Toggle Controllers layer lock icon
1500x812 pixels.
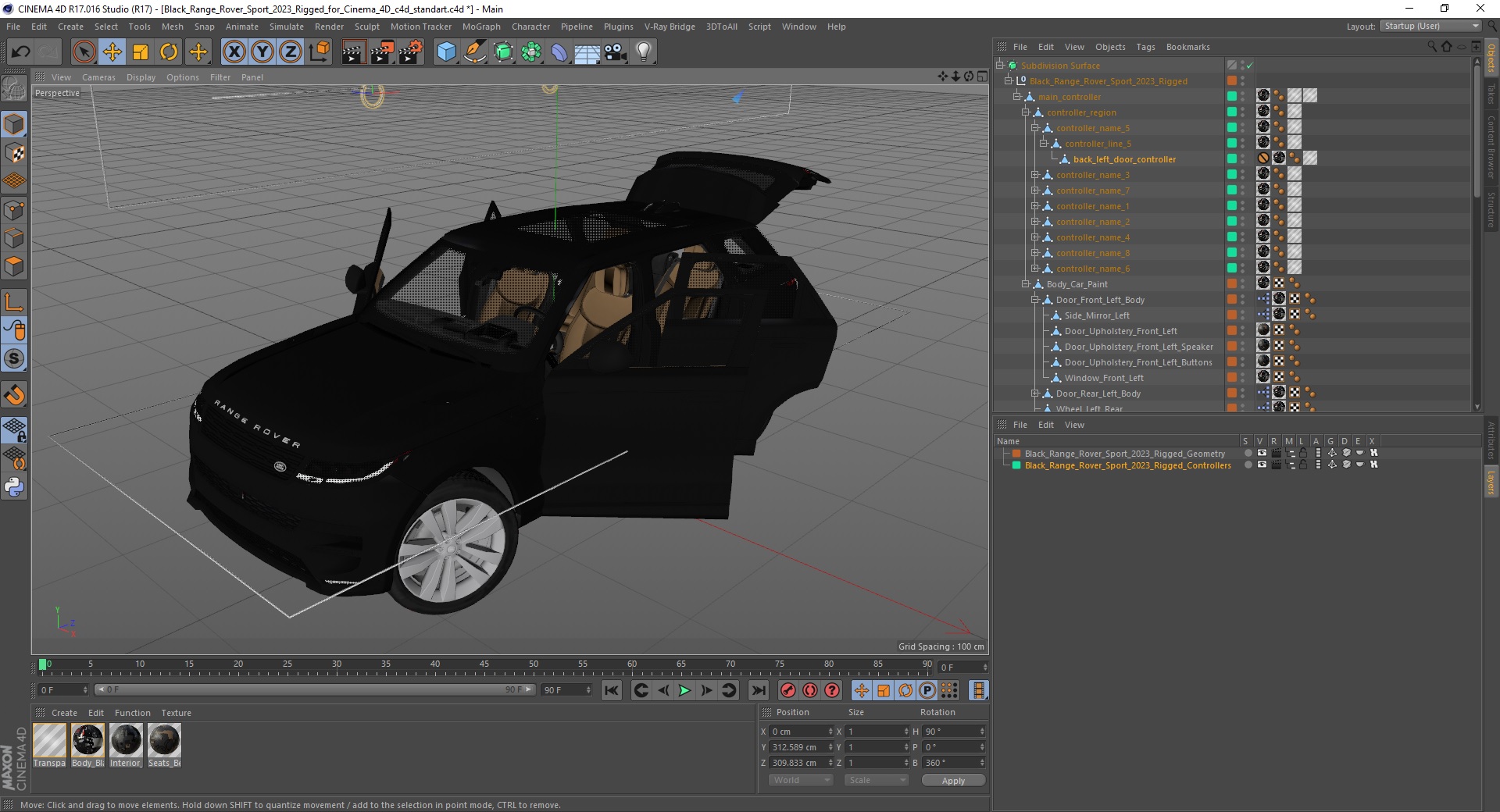click(x=1303, y=465)
